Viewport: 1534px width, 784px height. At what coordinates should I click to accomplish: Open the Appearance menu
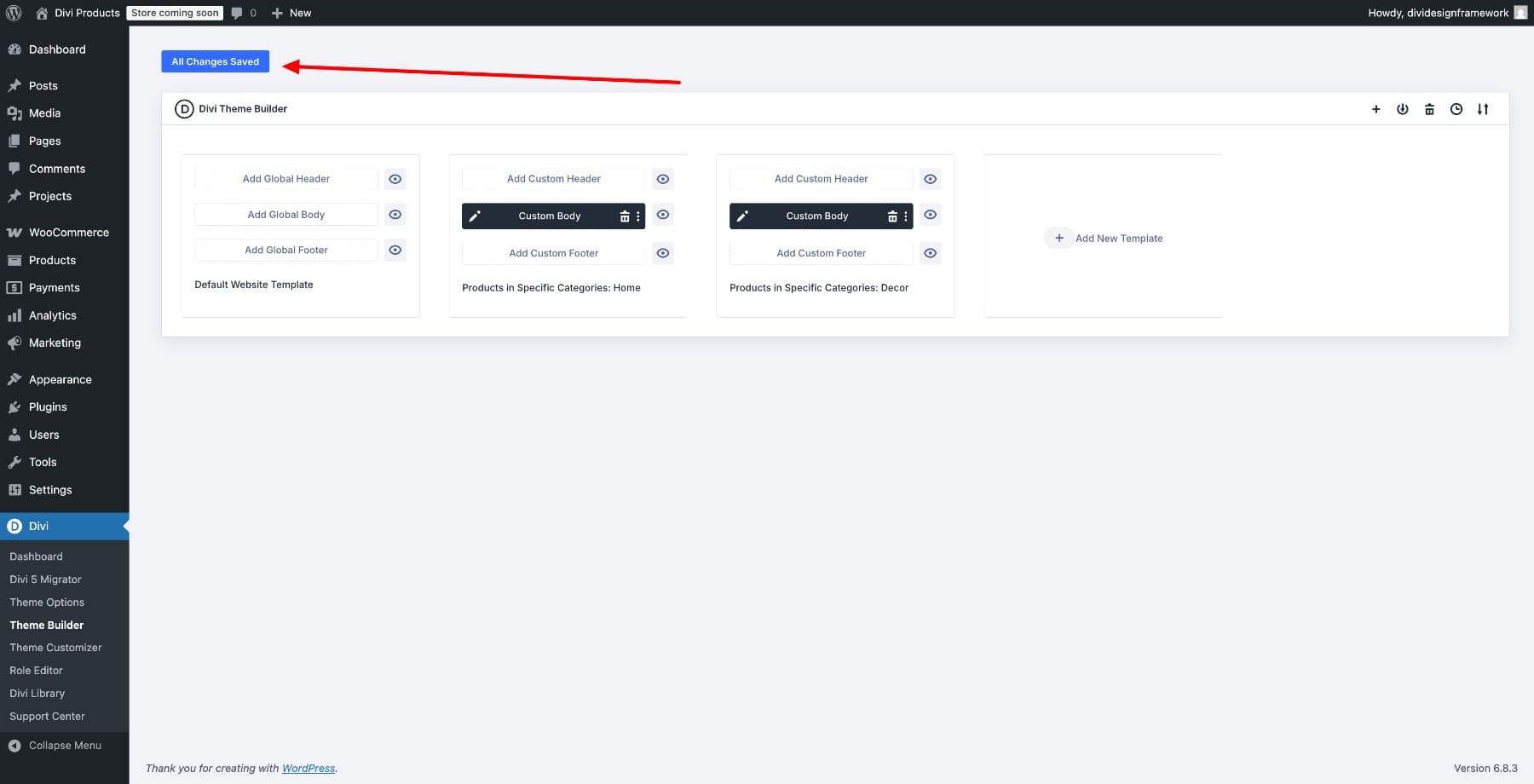60,380
